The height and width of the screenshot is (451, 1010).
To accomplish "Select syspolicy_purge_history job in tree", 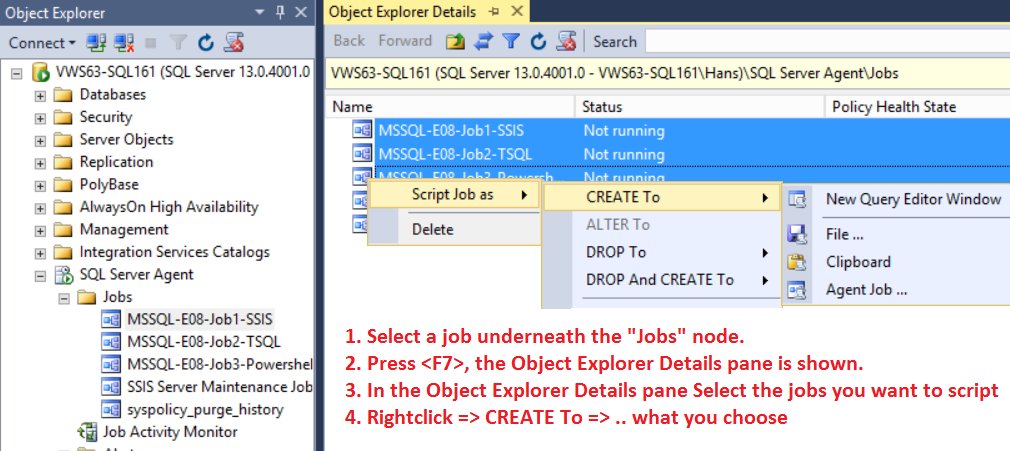I will 205,410.
